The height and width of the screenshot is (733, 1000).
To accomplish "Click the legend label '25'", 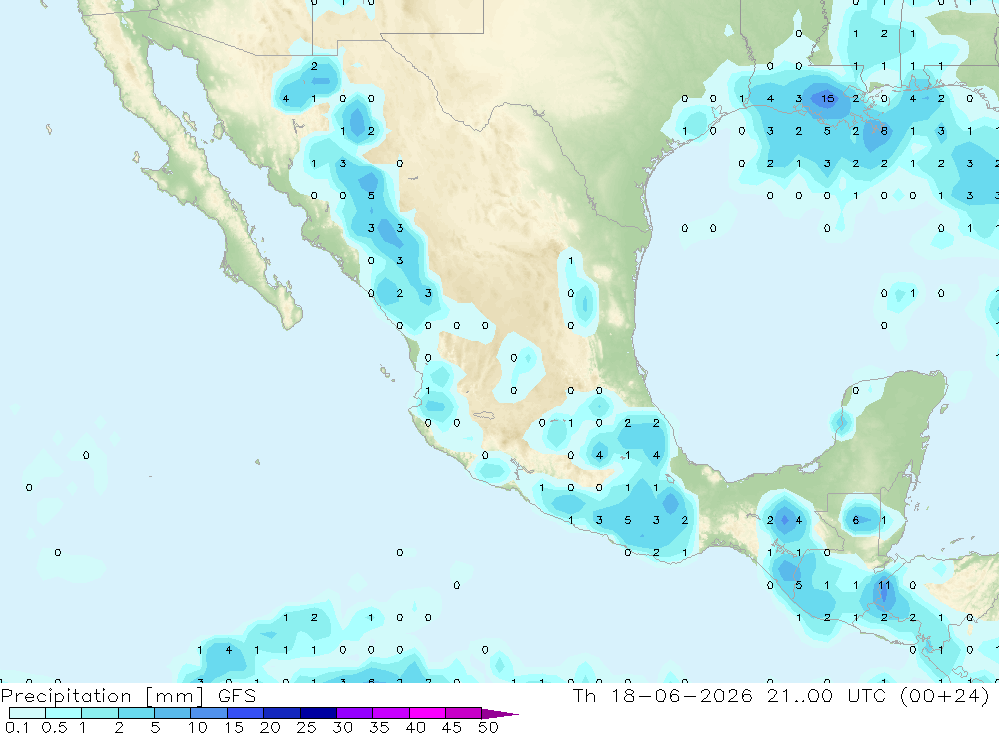I will (x=306, y=727).
